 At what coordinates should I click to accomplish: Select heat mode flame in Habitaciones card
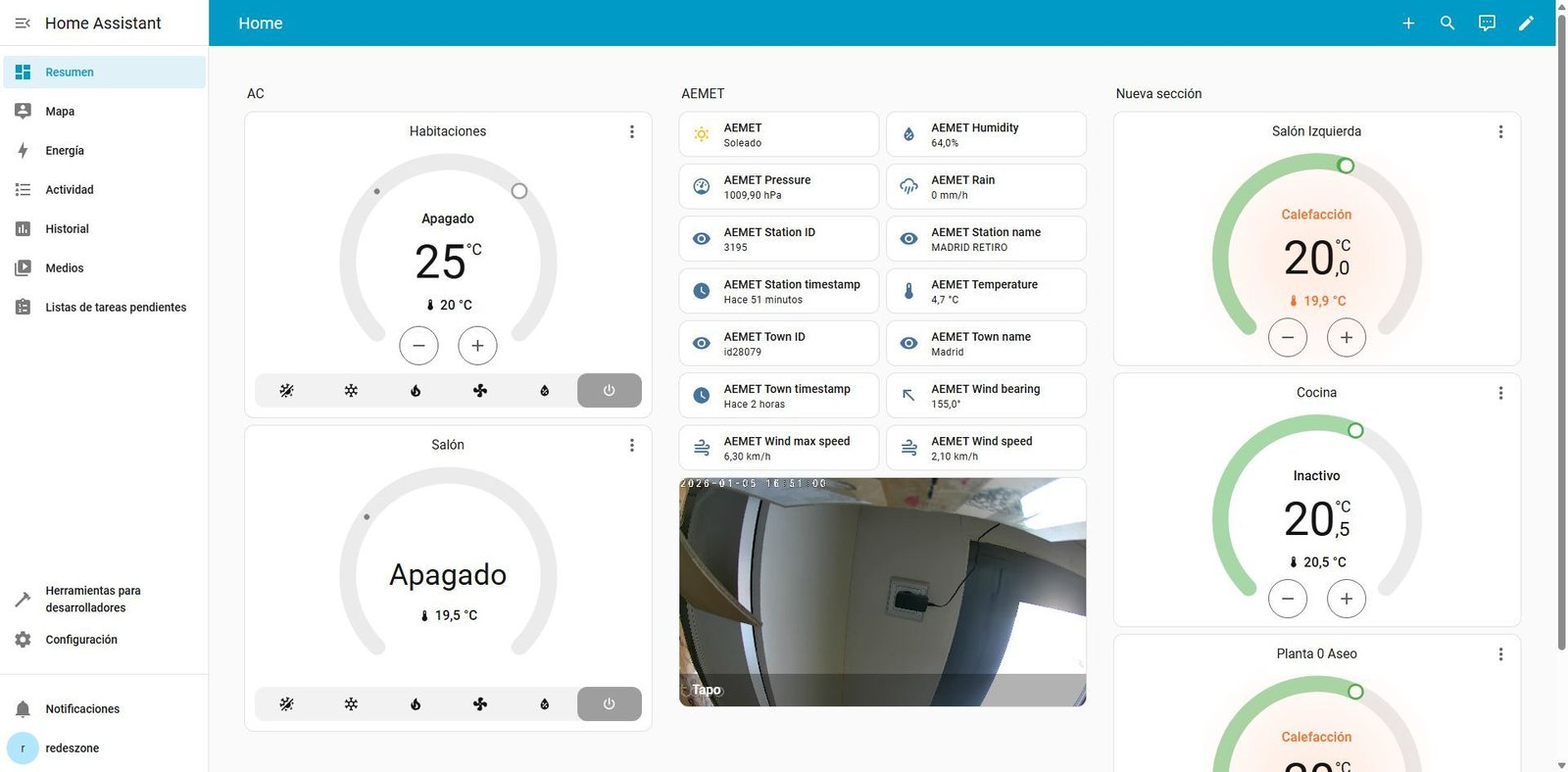416,390
